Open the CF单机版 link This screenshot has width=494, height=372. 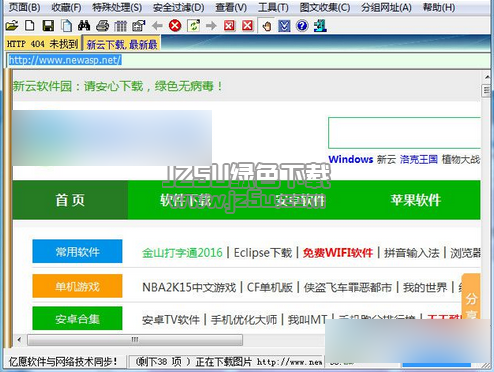[x=270, y=287]
